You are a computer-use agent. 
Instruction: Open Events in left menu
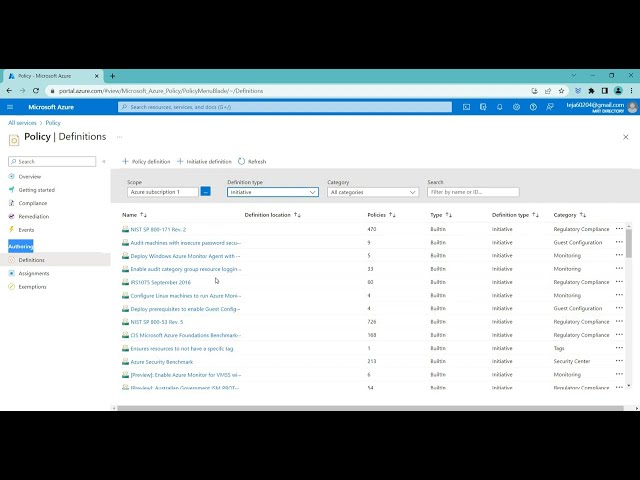pyautogui.click(x=26, y=230)
